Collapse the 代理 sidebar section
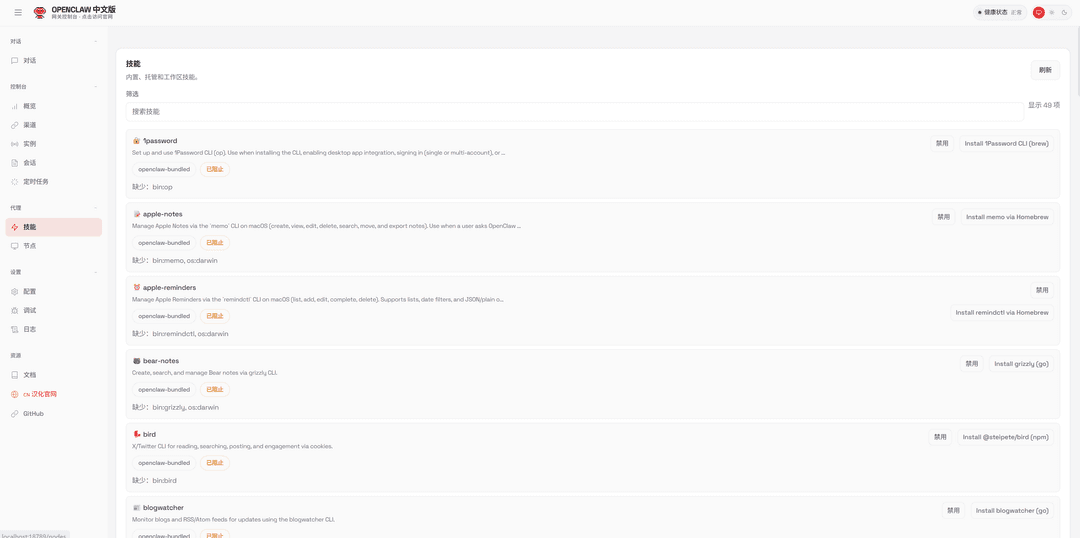Image resolution: width=1080 pixels, height=538 pixels. click(x=54, y=207)
